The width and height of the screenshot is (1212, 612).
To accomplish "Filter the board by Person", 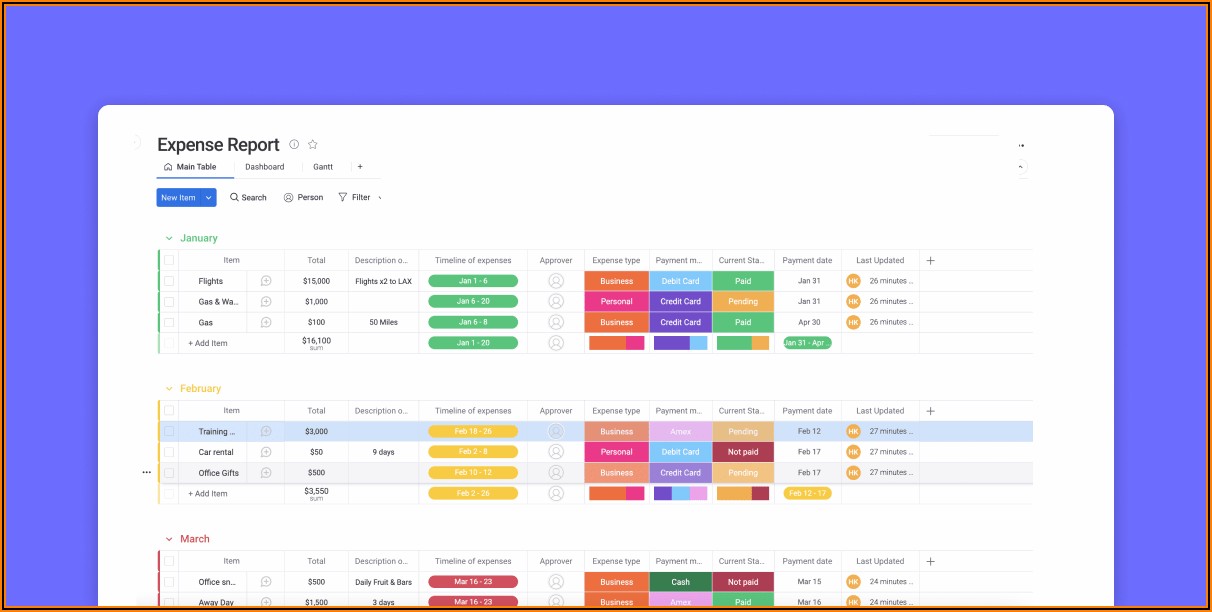I will coord(303,198).
